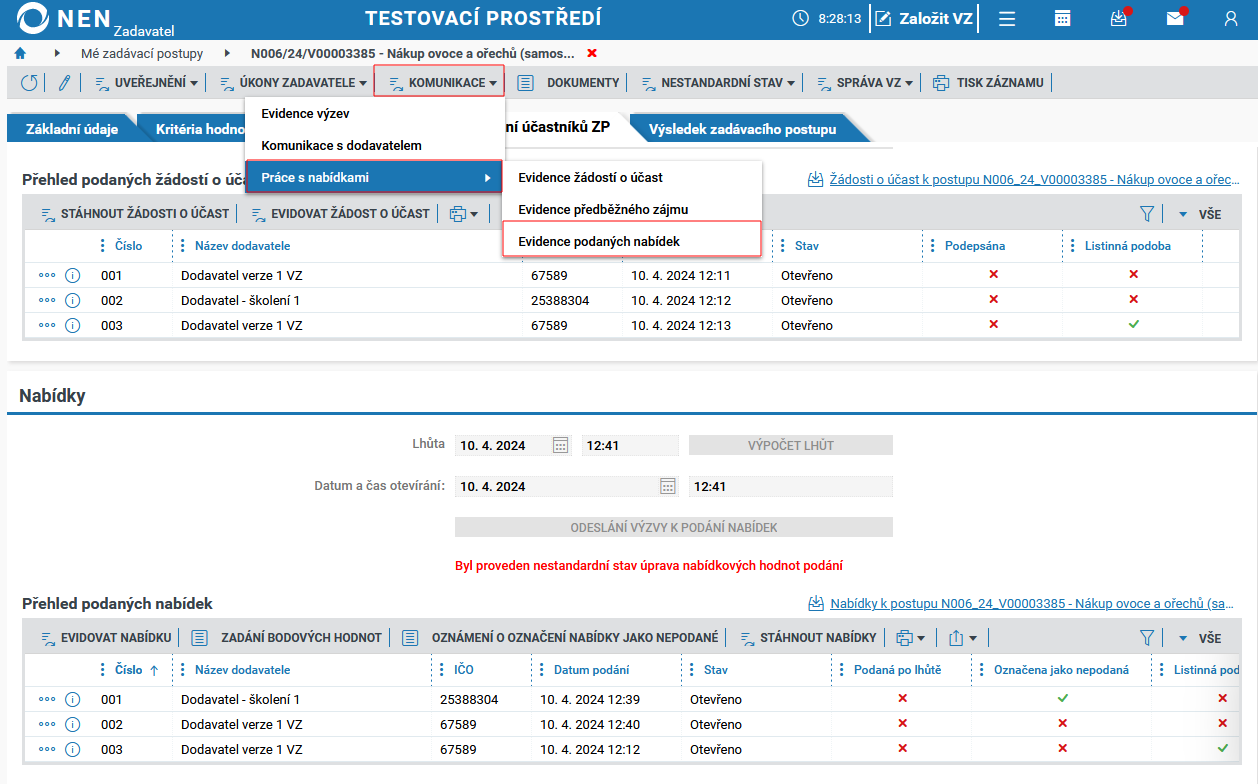Viewport: 1258px width, 784px height.
Task: Click EVIDOVAT ŽÁDOST O ÚČAST button
Action: coord(339,213)
